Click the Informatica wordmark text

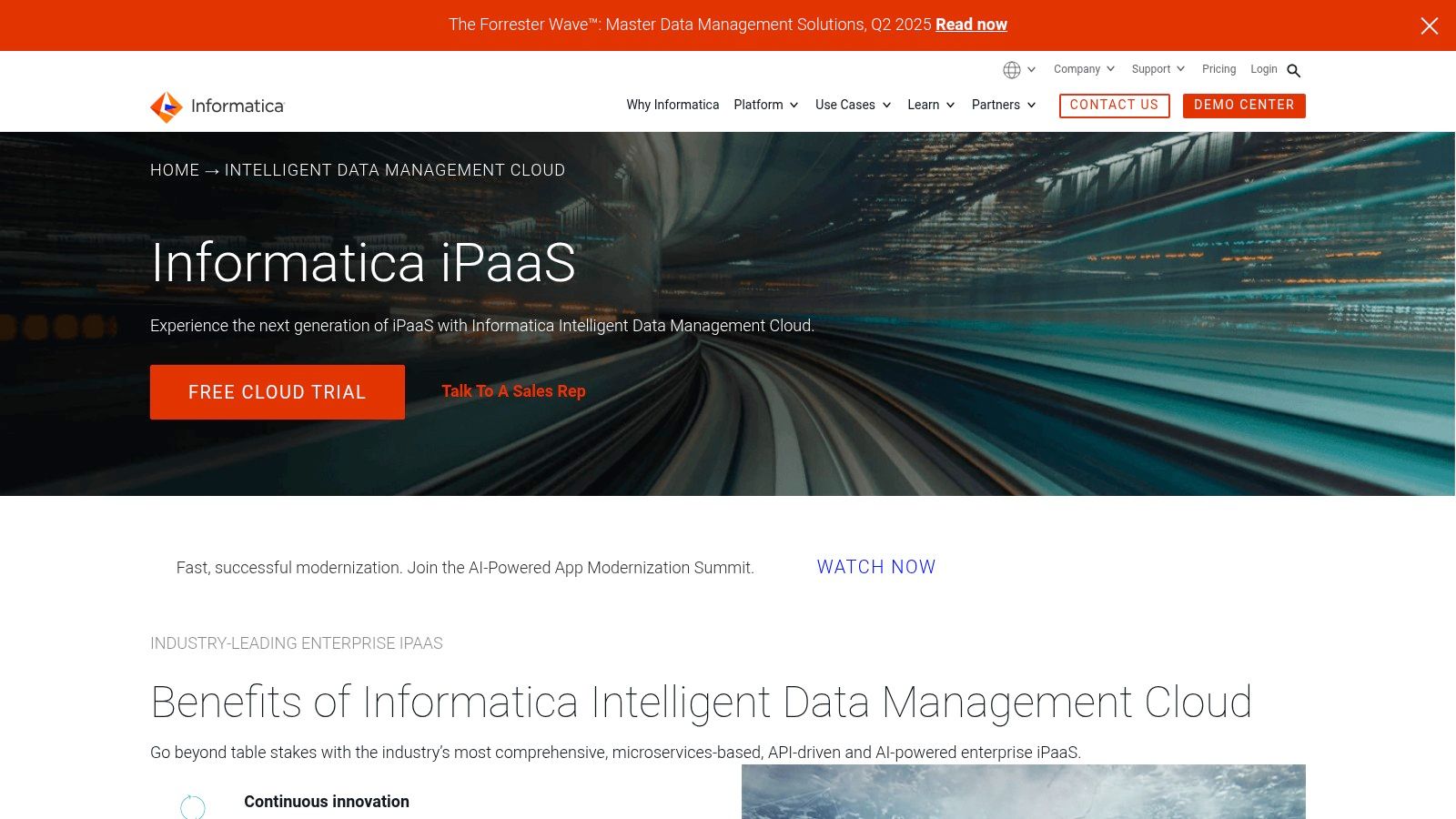click(x=238, y=106)
